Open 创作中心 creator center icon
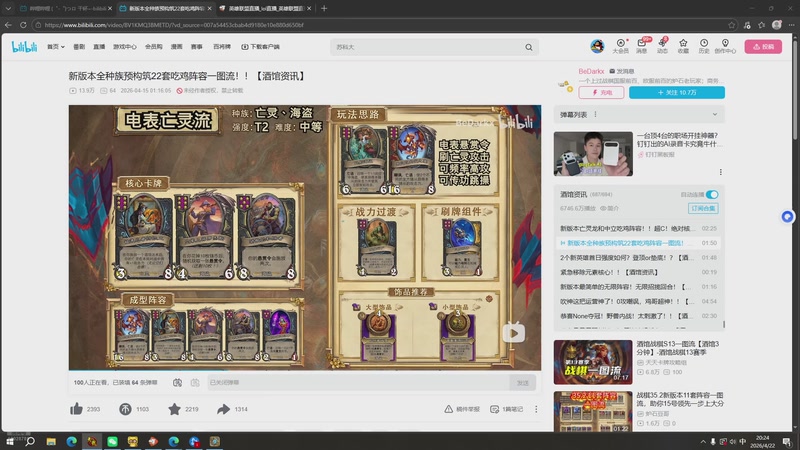 point(725,46)
